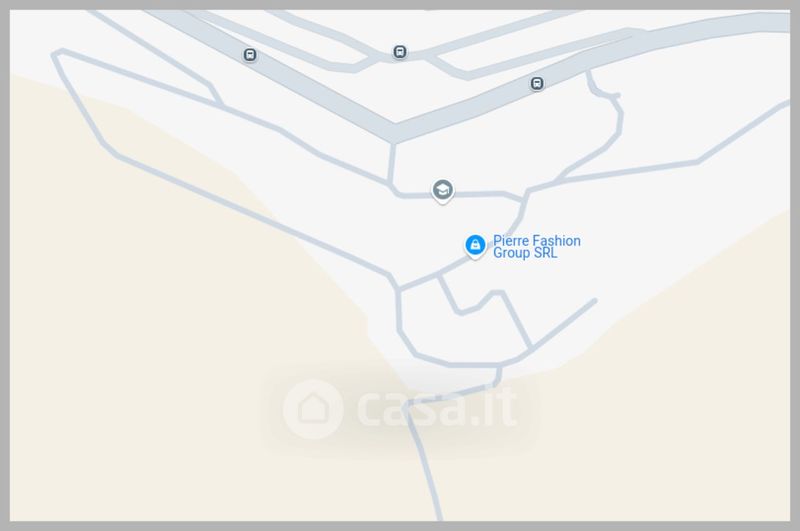Screen dimensions: 800x531
Task: Click the road junction east of school marker
Action: point(524,196)
